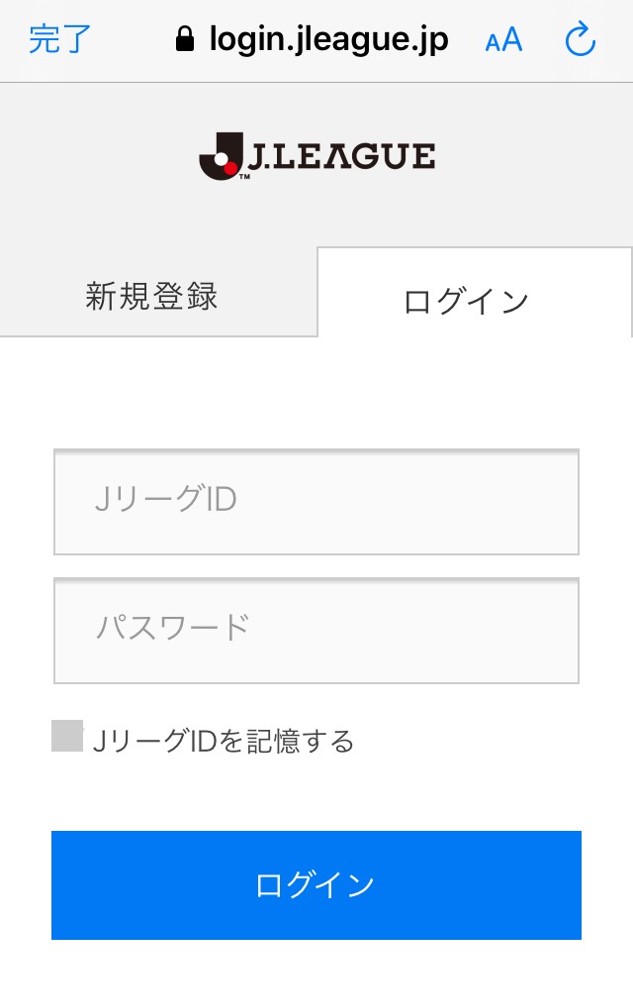Select the ログイン tab
The image size is (633, 992).
click(x=466, y=301)
